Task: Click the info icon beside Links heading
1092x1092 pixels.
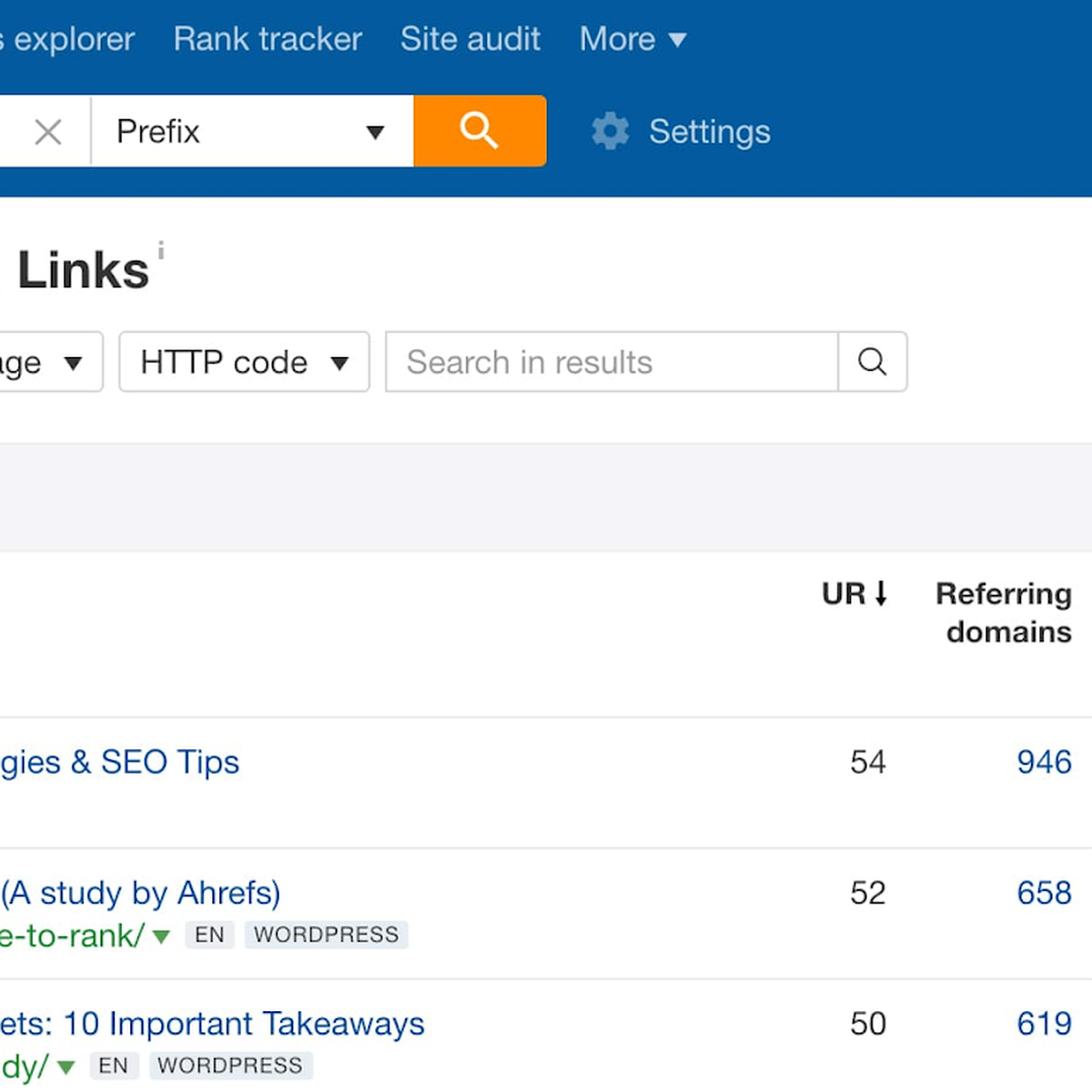Action: point(161,250)
